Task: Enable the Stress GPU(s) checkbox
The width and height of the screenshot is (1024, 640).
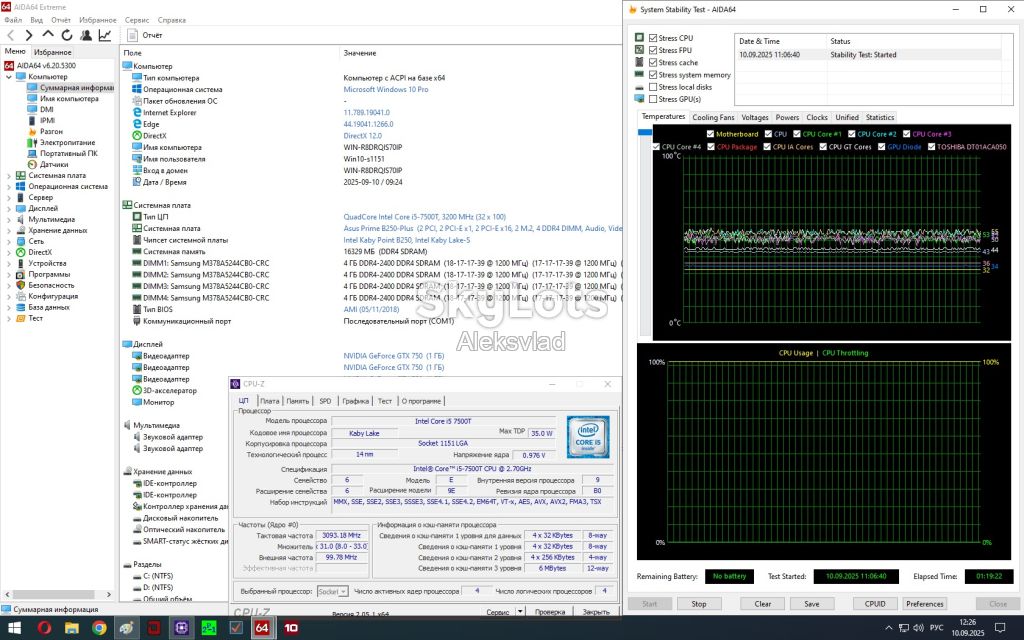Action: coord(652,99)
